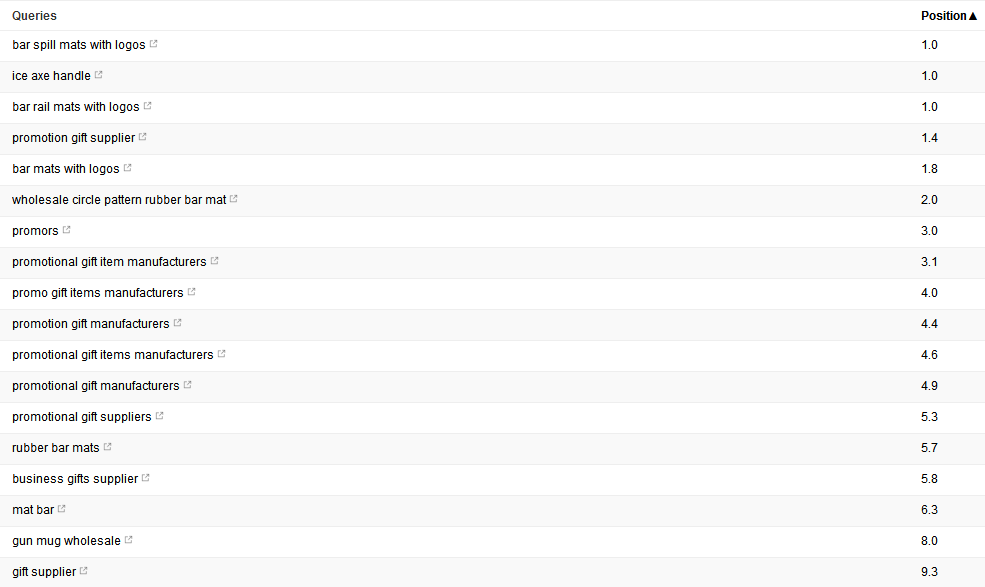Select 'promotional gift suppliers' query row
The width and height of the screenshot is (985, 587).
pos(492,417)
